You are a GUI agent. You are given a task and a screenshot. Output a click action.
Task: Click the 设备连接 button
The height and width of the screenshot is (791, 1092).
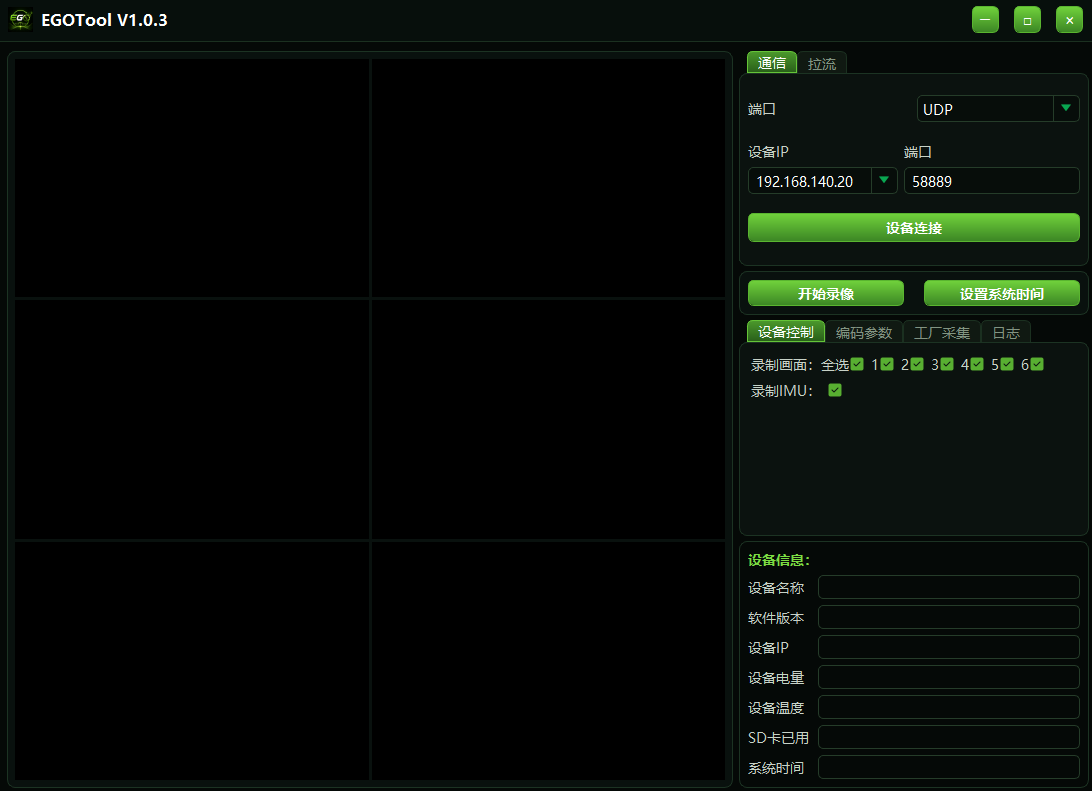click(914, 228)
